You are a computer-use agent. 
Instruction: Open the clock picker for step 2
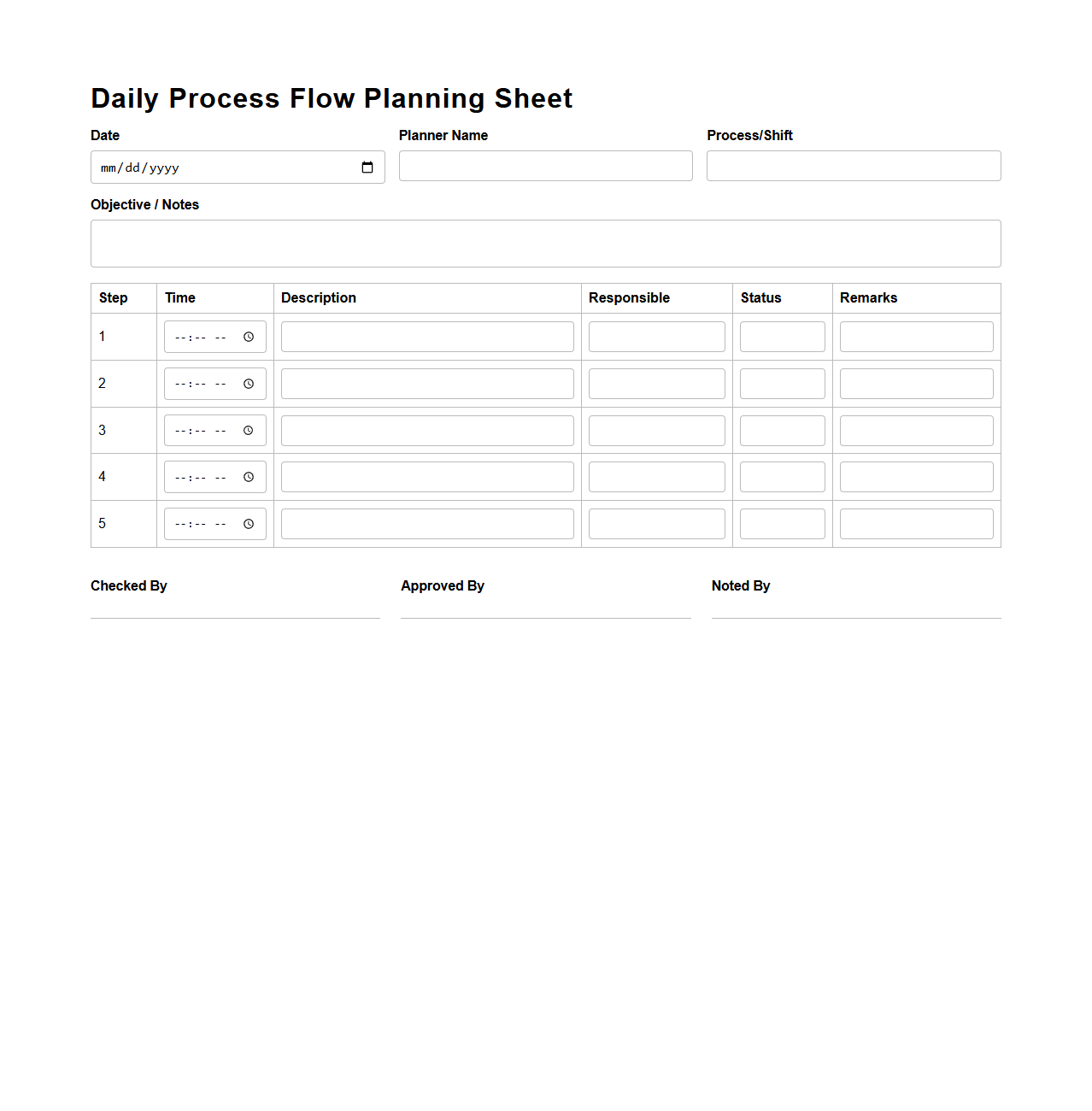pyautogui.click(x=249, y=384)
